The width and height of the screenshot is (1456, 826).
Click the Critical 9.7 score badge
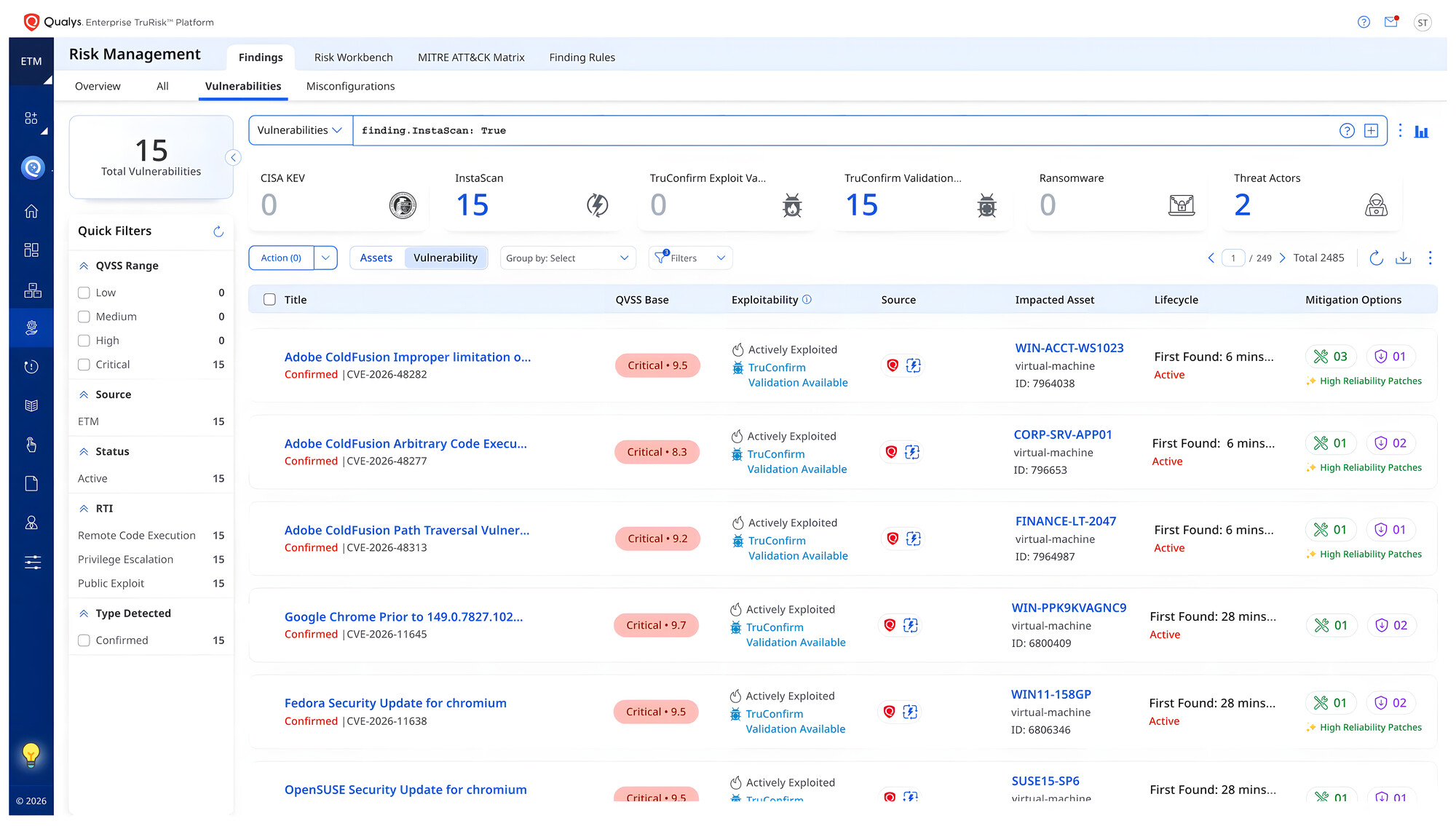click(x=657, y=626)
